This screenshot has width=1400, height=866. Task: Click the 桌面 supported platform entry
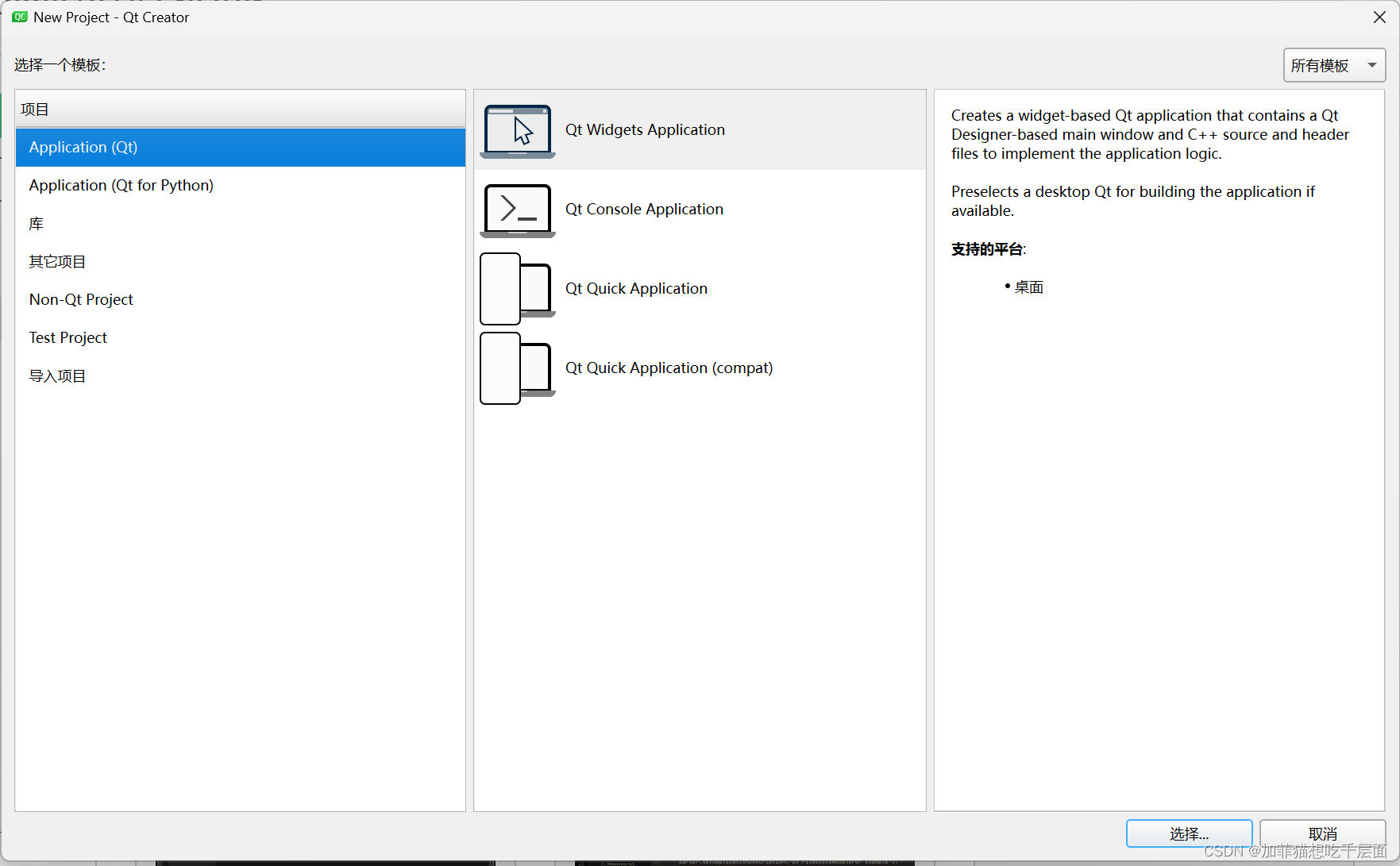tap(1028, 287)
